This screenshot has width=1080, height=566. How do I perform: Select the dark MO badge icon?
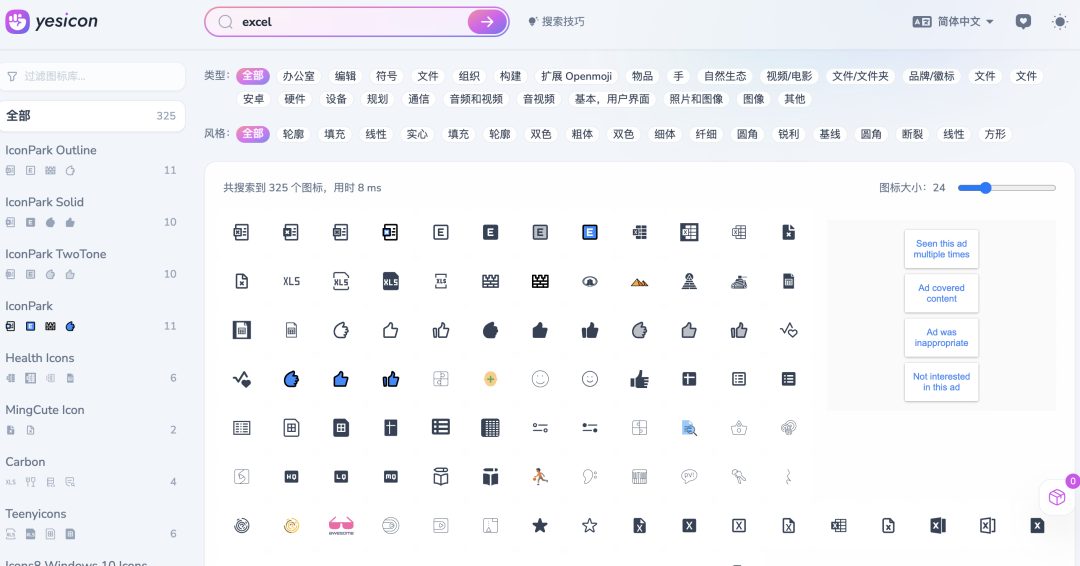click(x=391, y=477)
